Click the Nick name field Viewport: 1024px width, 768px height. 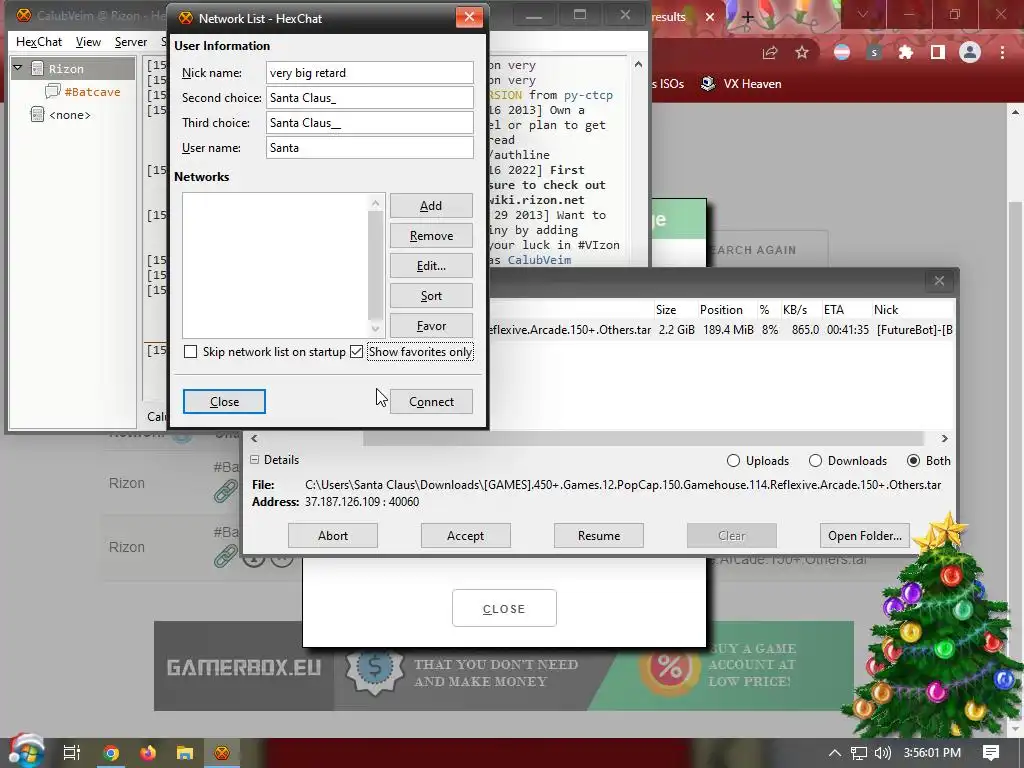(x=370, y=72)
